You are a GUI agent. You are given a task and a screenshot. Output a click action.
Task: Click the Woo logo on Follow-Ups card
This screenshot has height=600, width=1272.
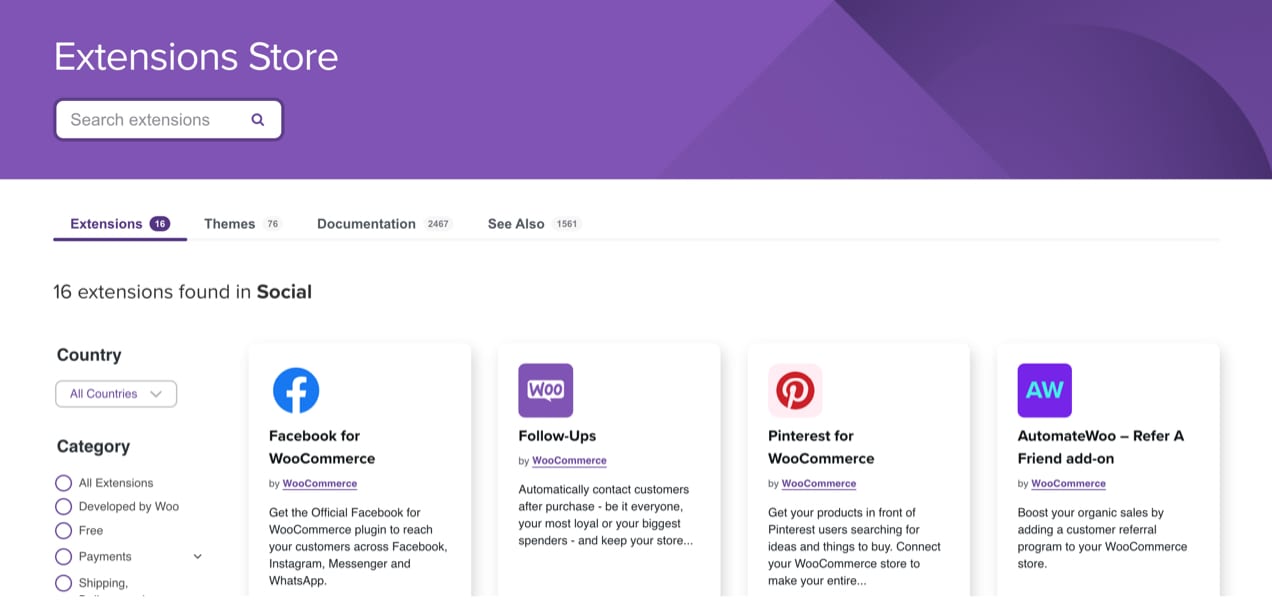tap(545, 390)
